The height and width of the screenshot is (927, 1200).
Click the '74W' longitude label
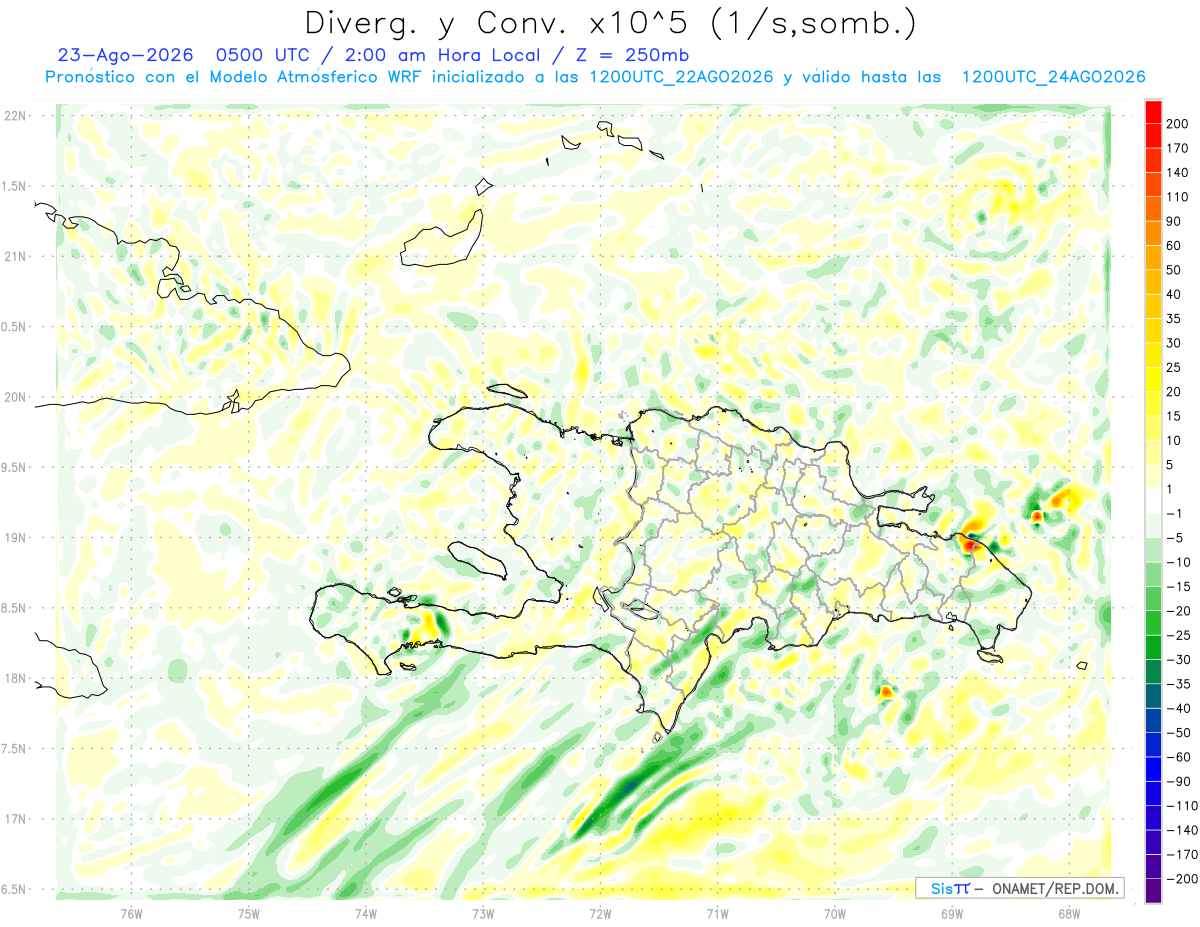click(x=366, y=914)
